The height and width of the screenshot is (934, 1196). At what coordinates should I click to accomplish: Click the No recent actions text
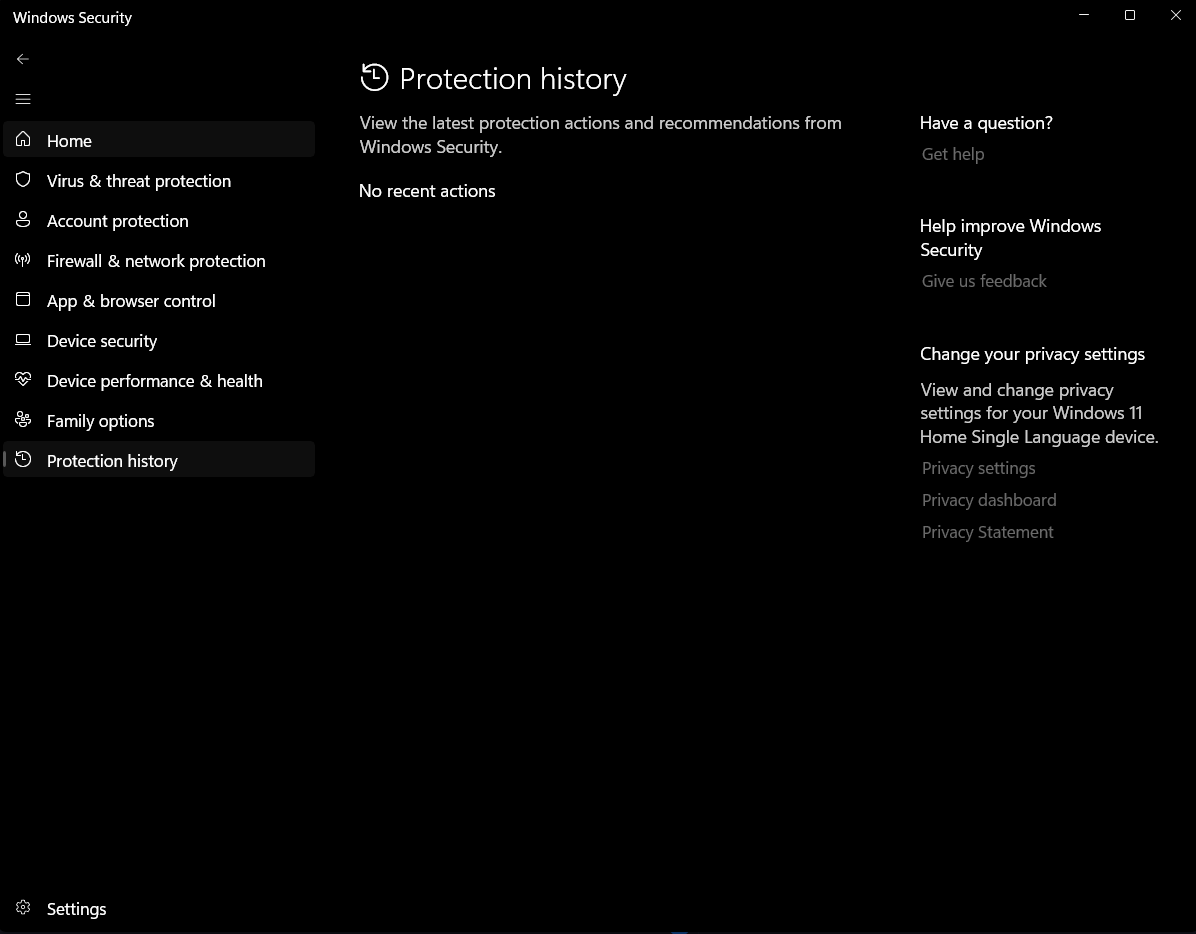pyautogui.click(x=427, y=191)
